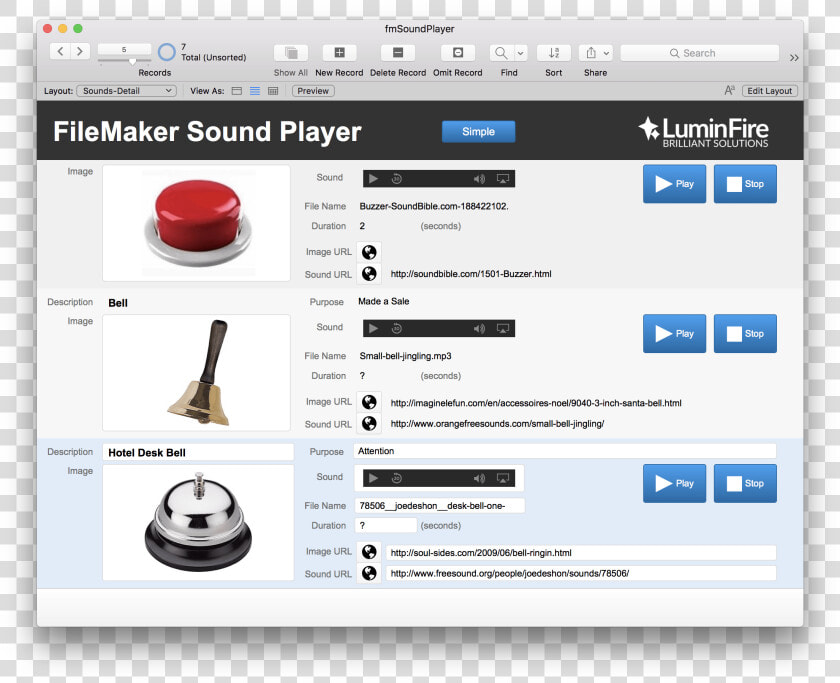Stop the Bell record sound
The height and width of the screenshot is (683, 840).
(745, 334)
